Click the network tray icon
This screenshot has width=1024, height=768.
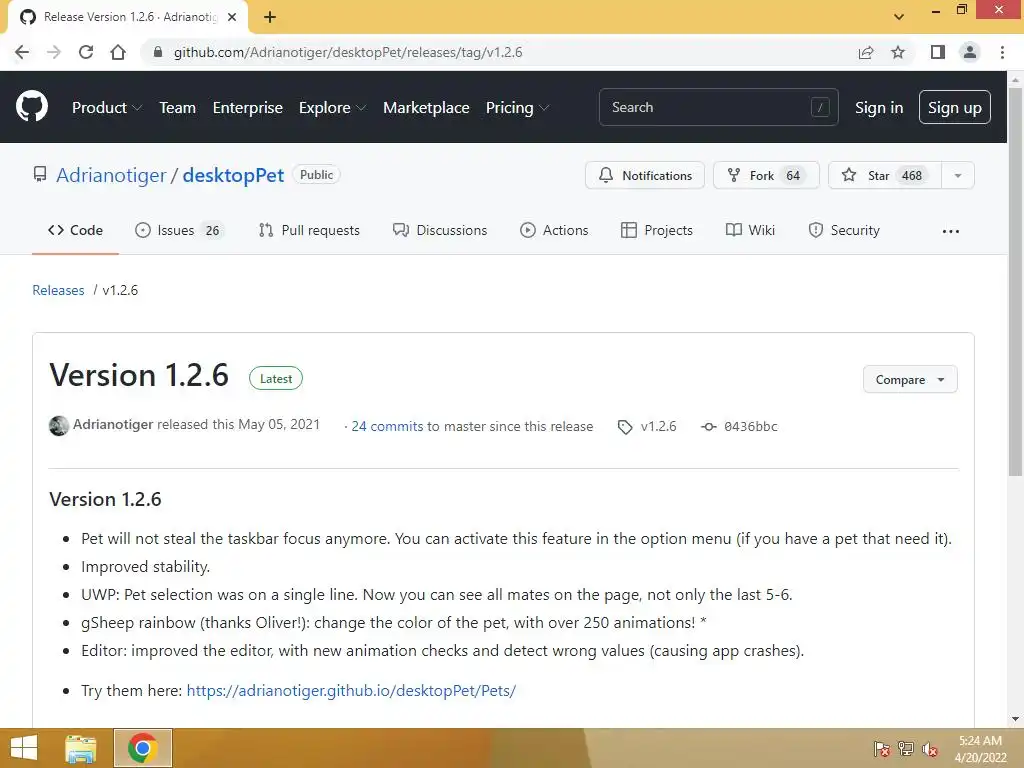tap(906, 749)
